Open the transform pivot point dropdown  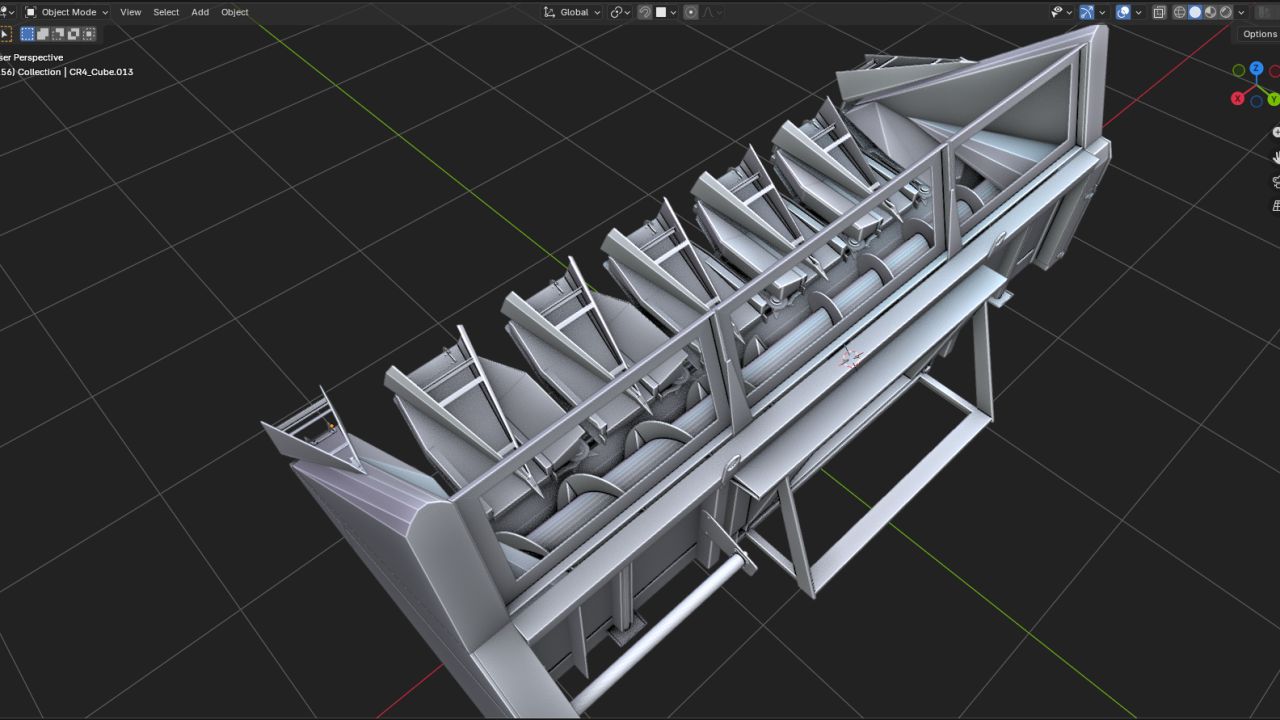(620, 12)
